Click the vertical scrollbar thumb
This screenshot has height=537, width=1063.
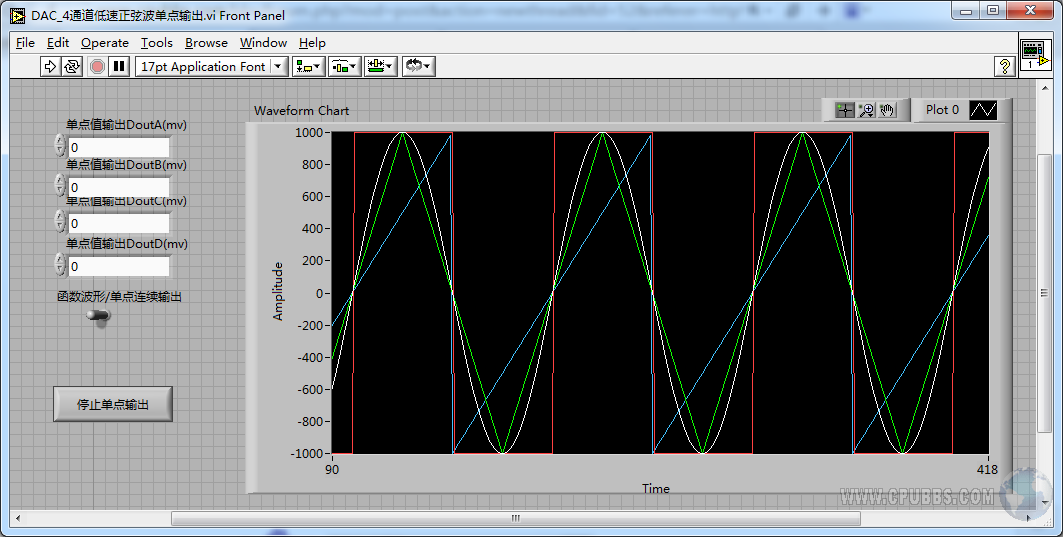[1045, 293]
